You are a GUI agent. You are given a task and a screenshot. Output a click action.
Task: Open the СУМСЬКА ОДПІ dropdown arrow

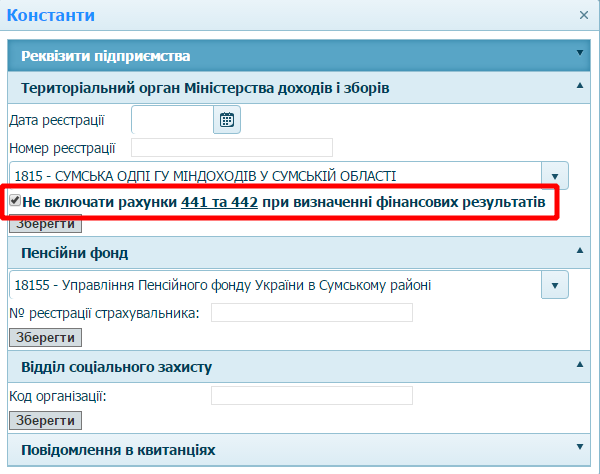click(x=555, y=174)
